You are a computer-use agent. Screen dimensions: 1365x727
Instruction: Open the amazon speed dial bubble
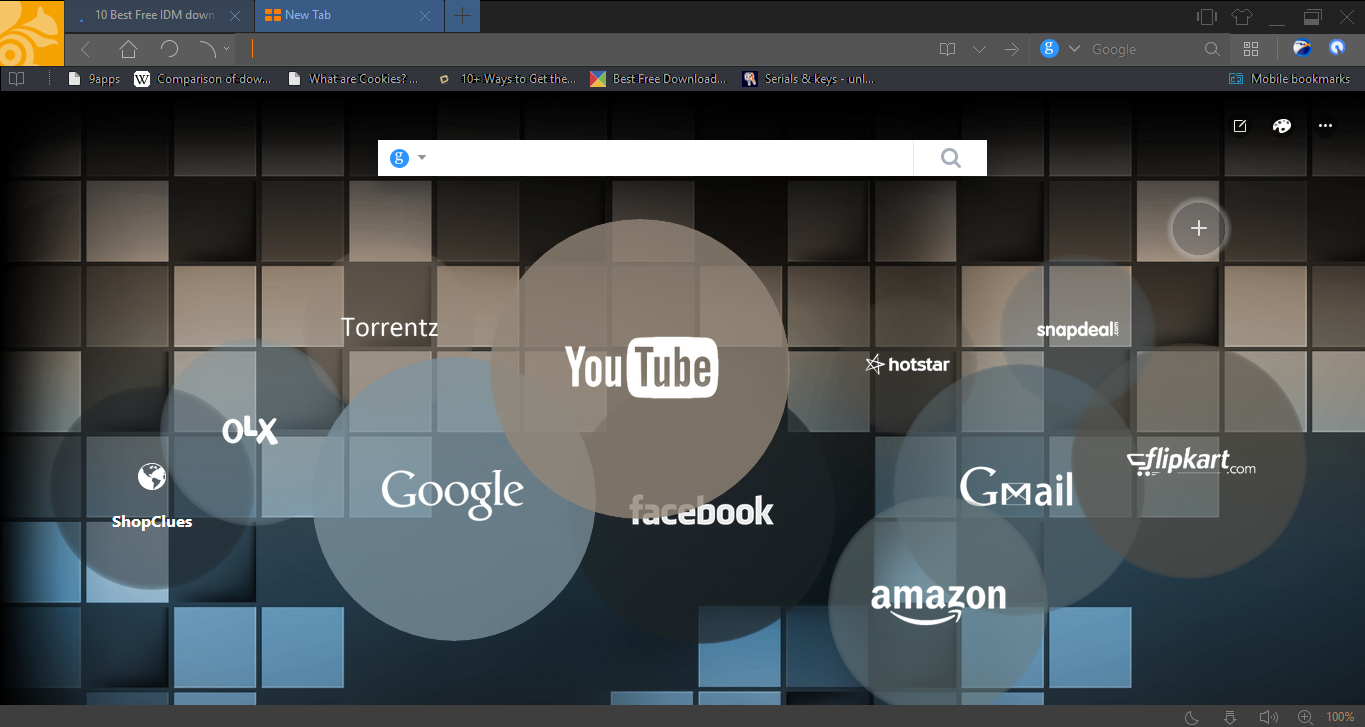coord(938,603)
